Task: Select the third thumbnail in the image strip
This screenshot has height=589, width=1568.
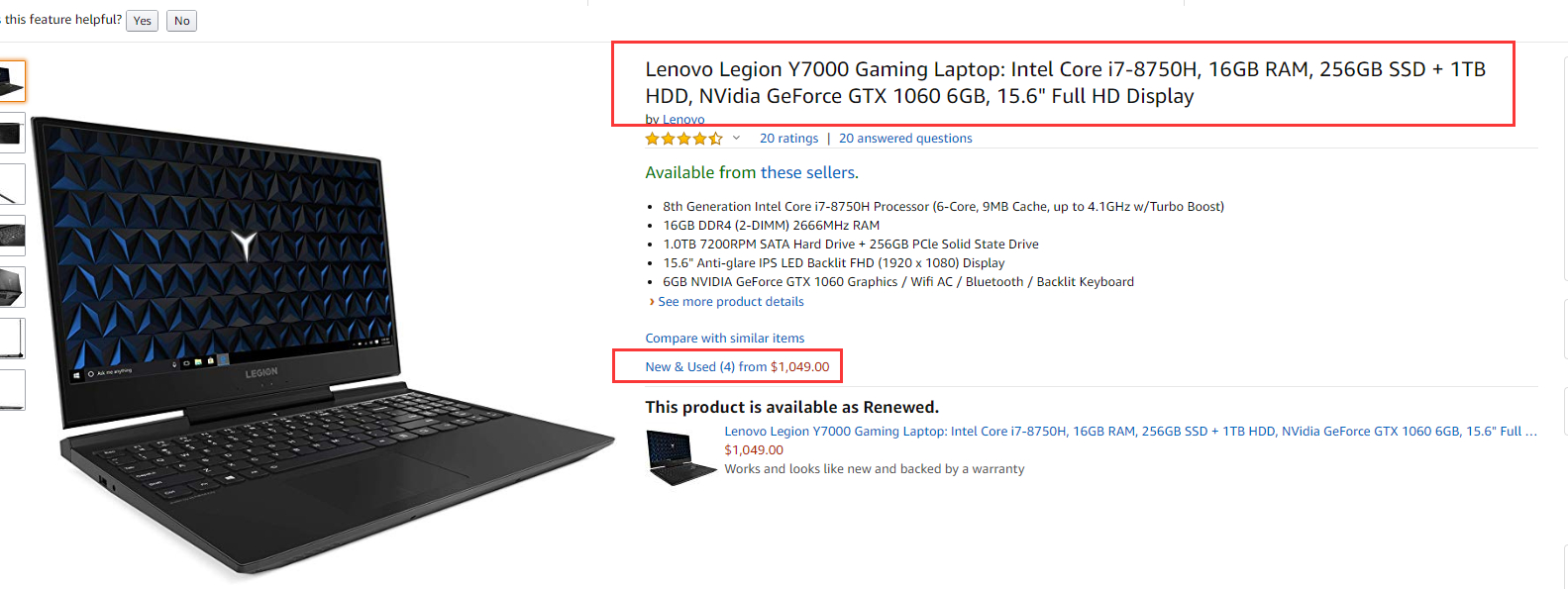Action: pos(12,184)
